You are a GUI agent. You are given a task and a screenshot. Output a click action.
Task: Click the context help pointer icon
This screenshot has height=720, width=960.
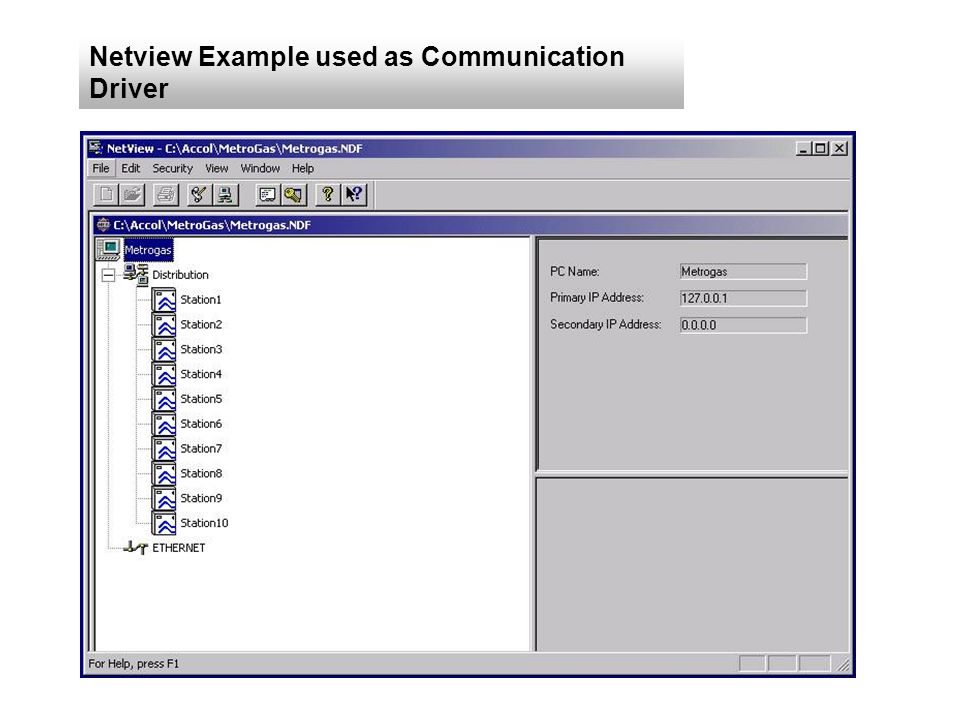click(x=354, y=195)
